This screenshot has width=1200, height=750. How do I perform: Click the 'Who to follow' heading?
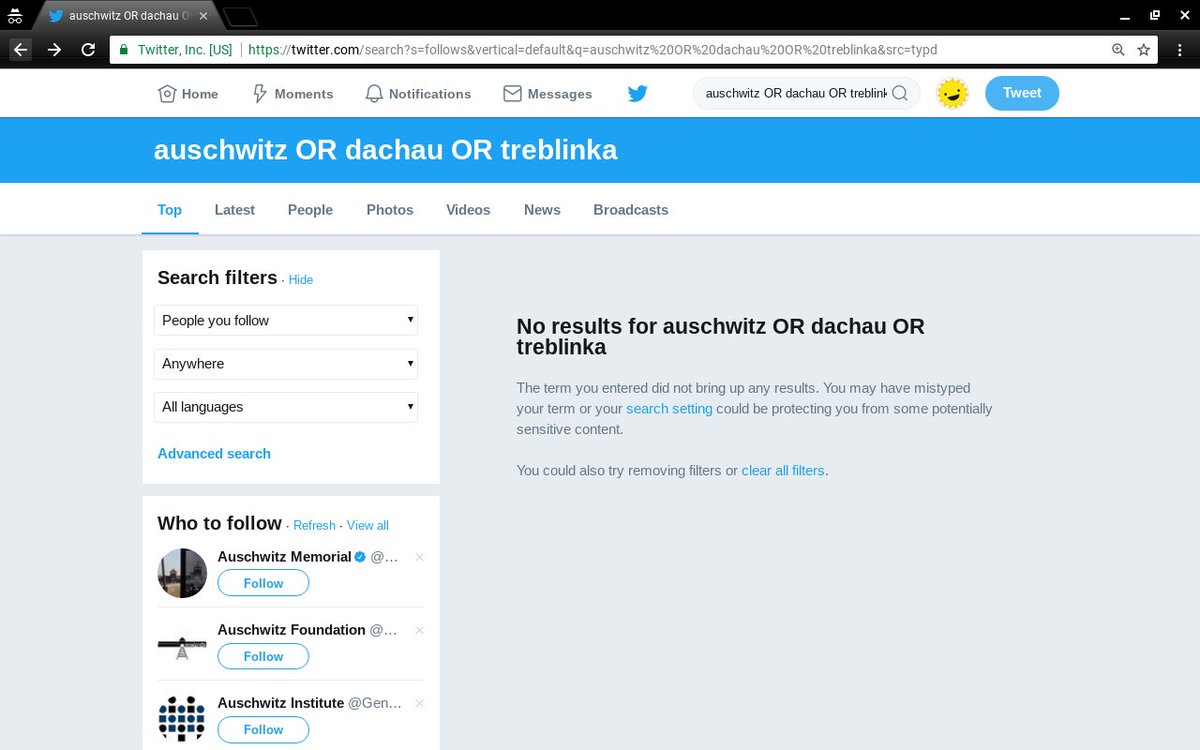[x=219, y=523]
